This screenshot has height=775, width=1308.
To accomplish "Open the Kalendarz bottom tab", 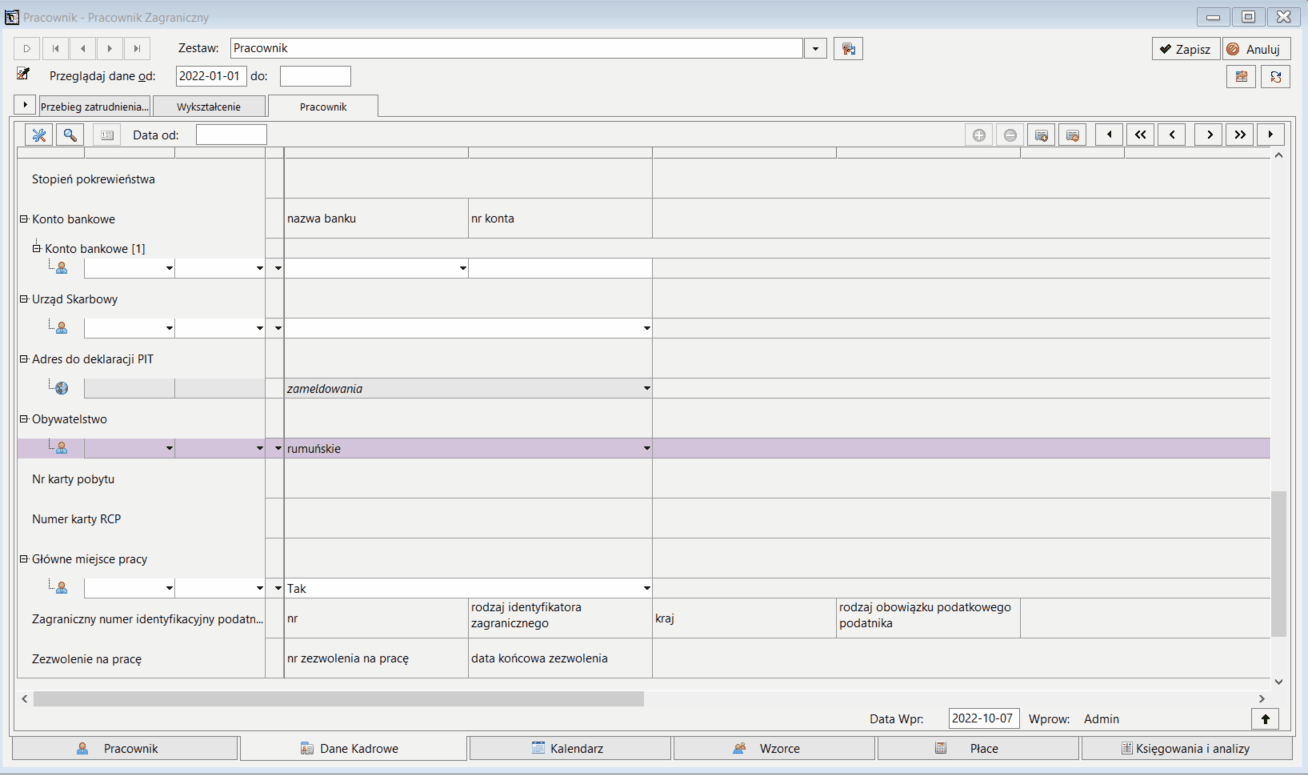I will 570,748.
